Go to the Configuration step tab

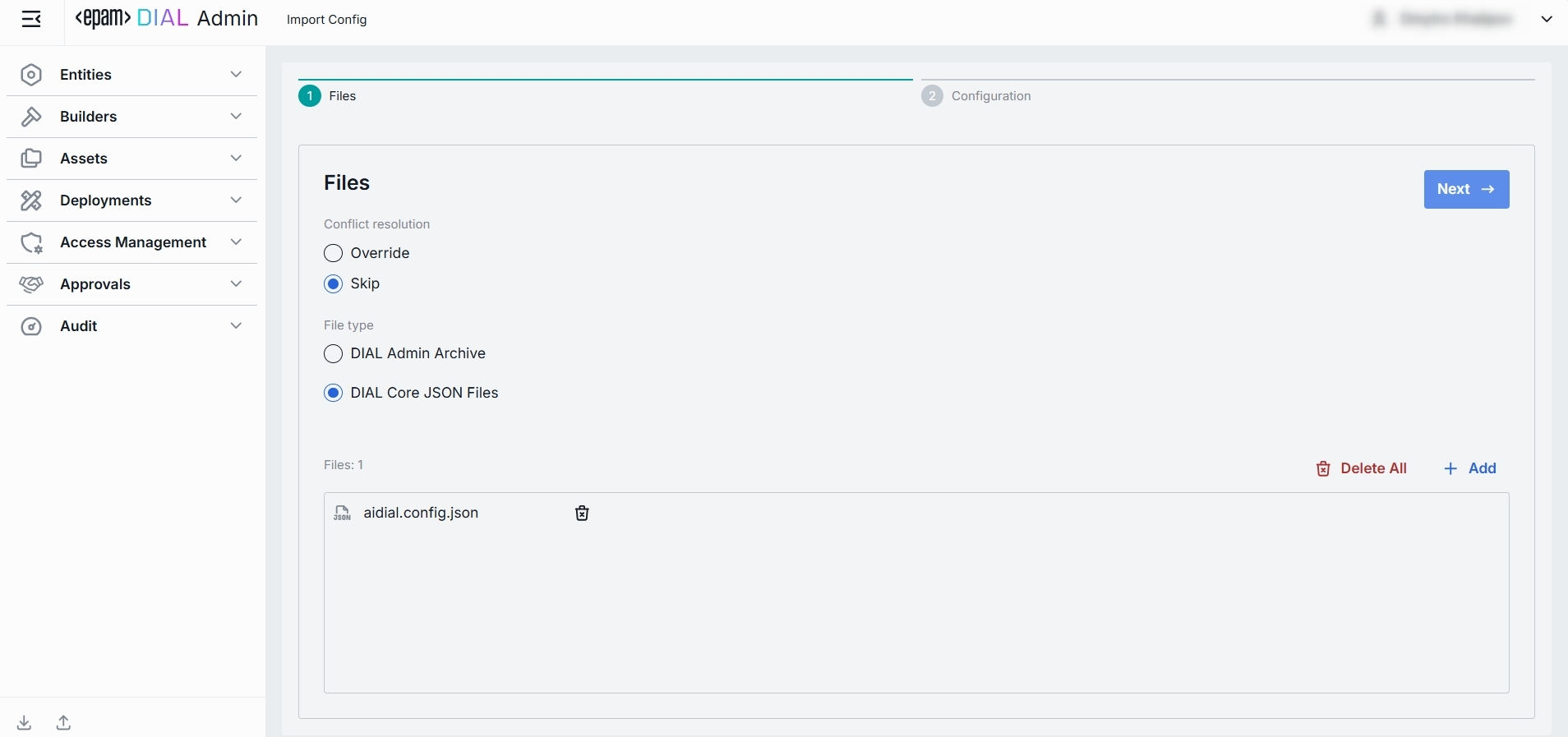pos(990,96)
